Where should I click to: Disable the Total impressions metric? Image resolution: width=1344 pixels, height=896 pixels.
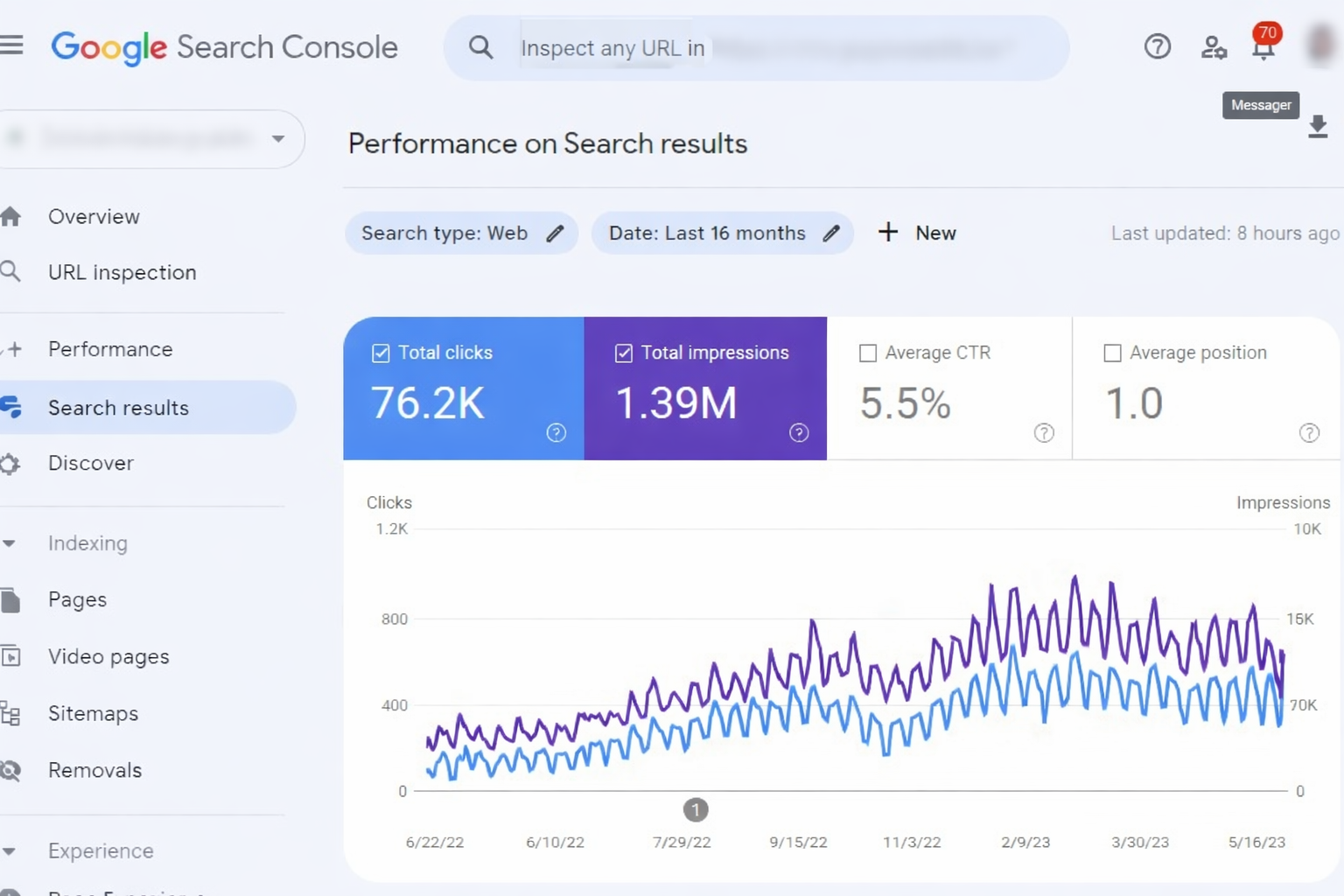[x=623, y=353]
